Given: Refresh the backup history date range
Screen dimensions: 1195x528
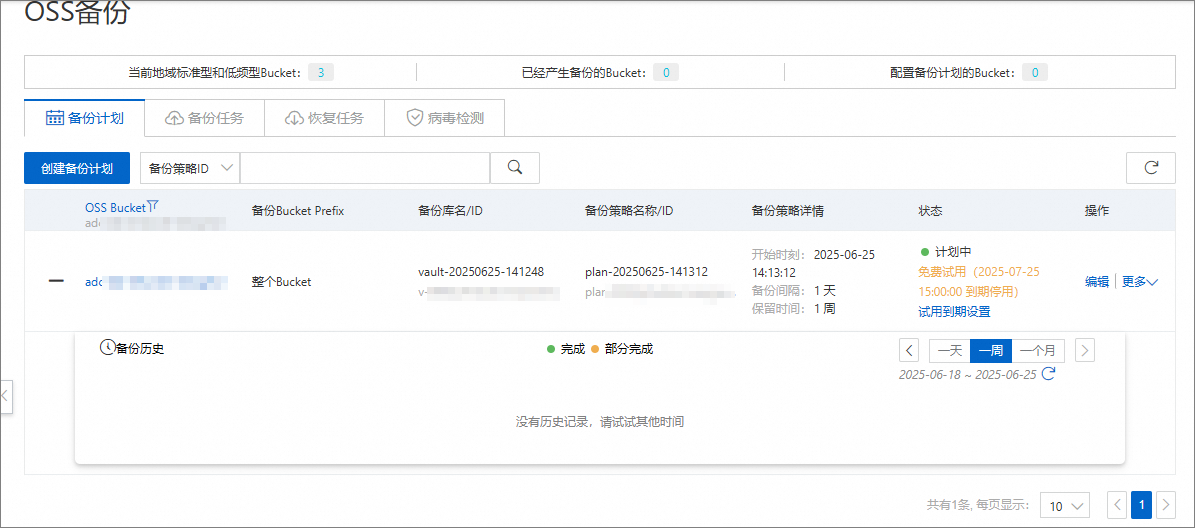Looking at the screenshot, I should pyautogui.click(x=1049, y=374).
